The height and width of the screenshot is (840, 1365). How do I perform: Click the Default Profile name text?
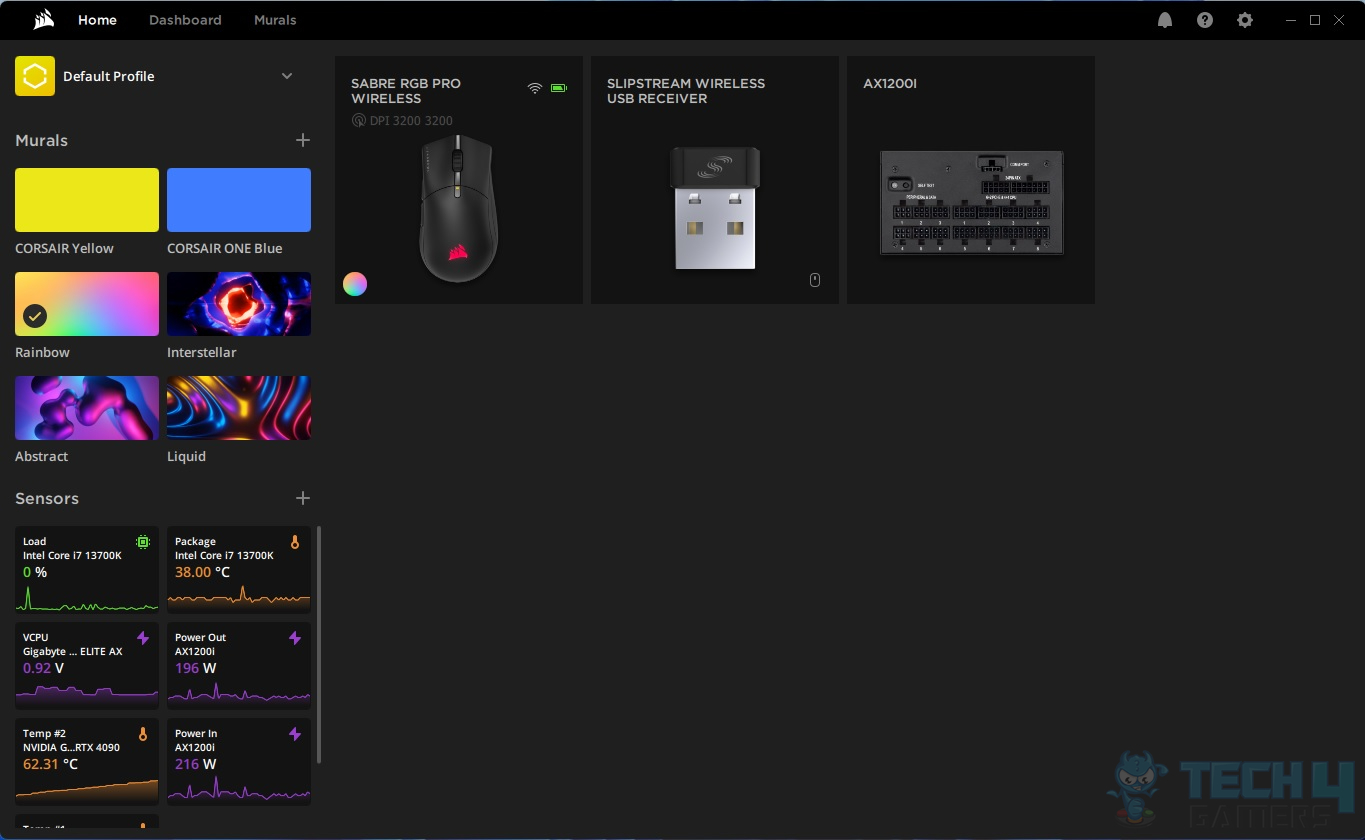109,76
